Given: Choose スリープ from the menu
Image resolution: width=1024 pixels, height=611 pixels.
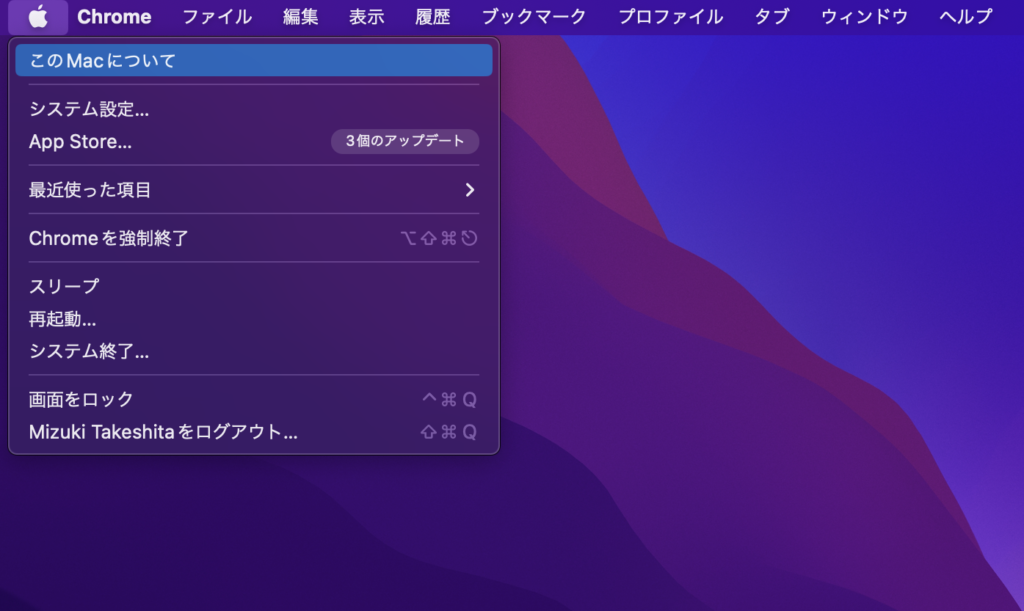Looking at the screenshot, I should click(x=254, y=286).
